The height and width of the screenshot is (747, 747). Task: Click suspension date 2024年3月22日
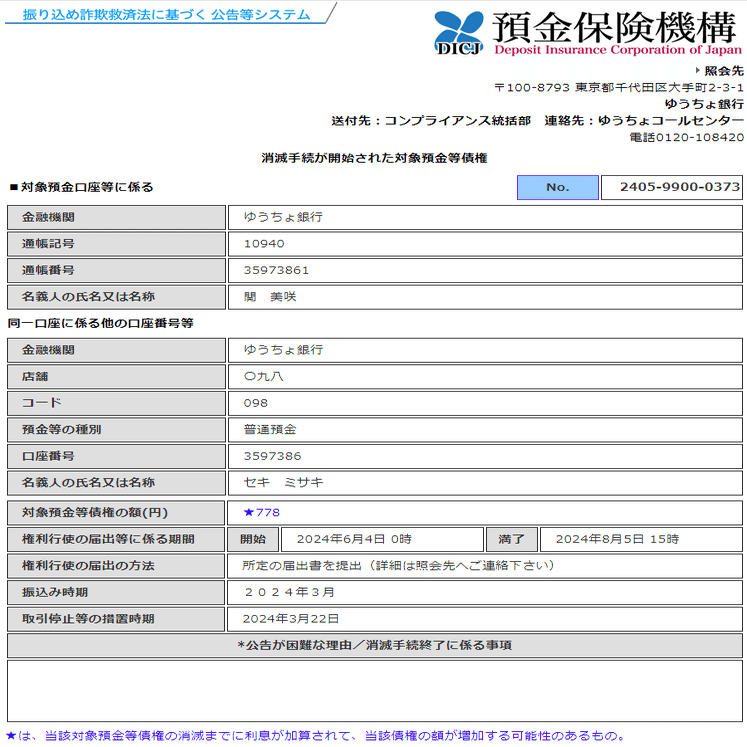[x=291, y=619]
